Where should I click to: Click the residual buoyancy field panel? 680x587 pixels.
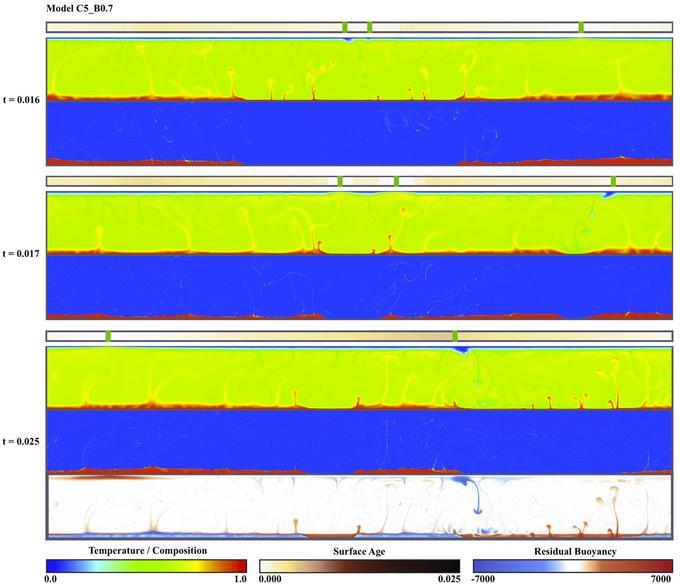[x=360, y=507]
